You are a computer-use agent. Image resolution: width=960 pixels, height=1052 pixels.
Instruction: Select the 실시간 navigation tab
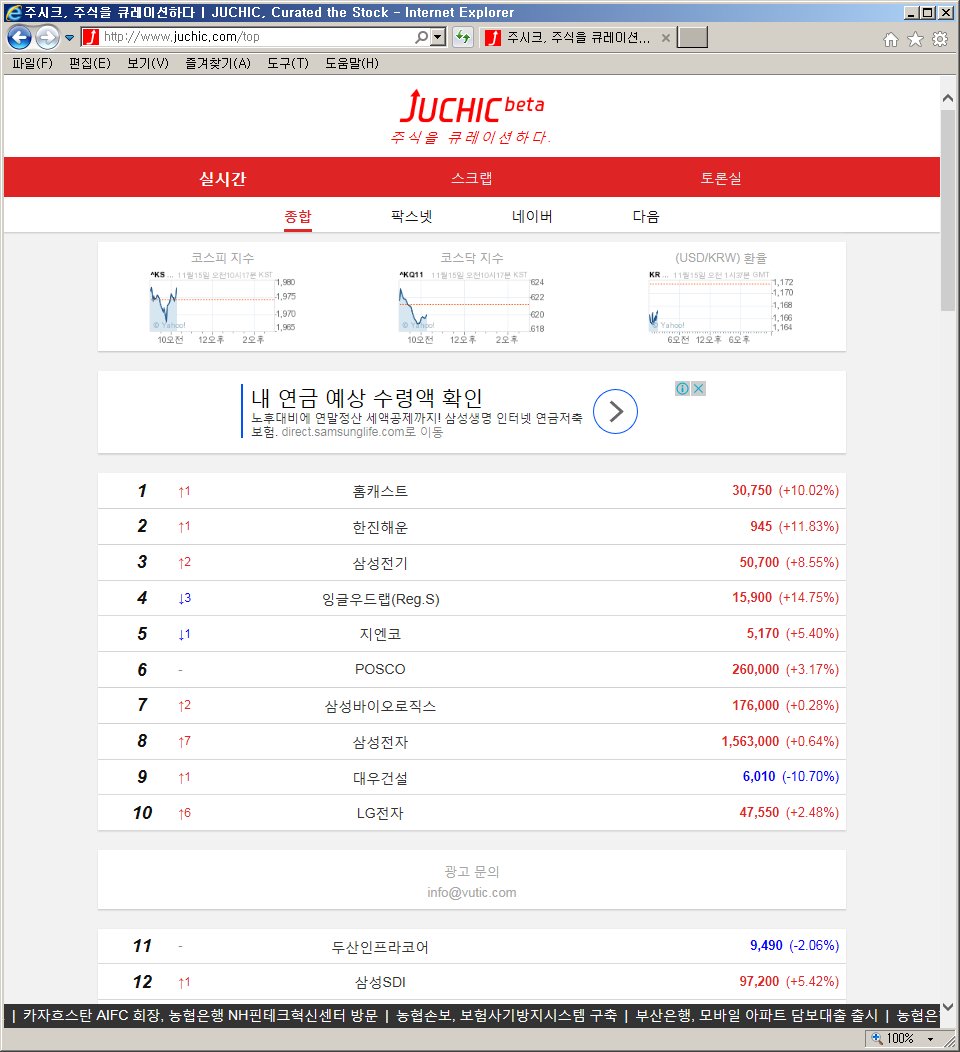click(x=223, y=178)
